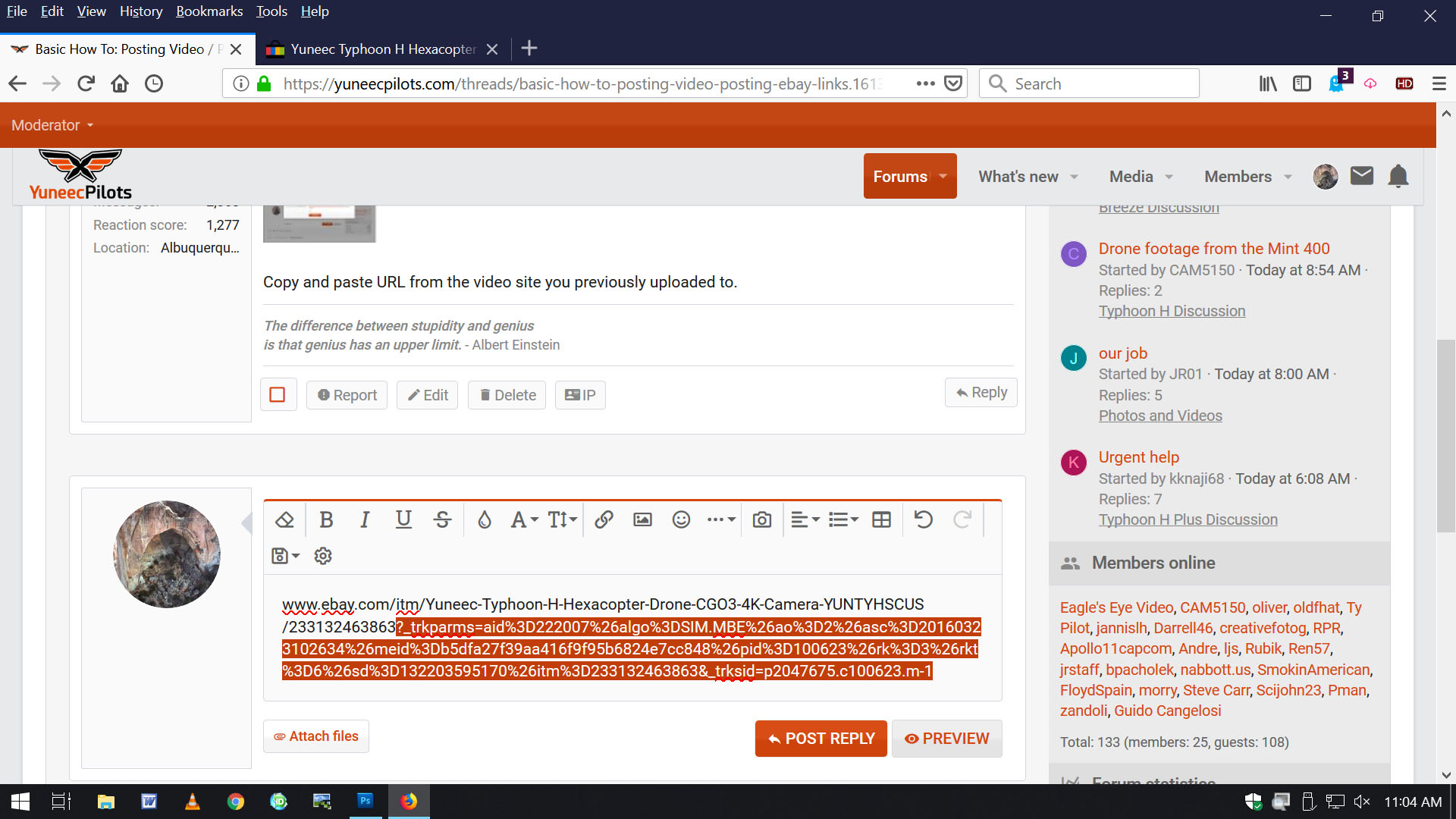Open the Members navigation item
The image size is (1456, 819).
1238,177
